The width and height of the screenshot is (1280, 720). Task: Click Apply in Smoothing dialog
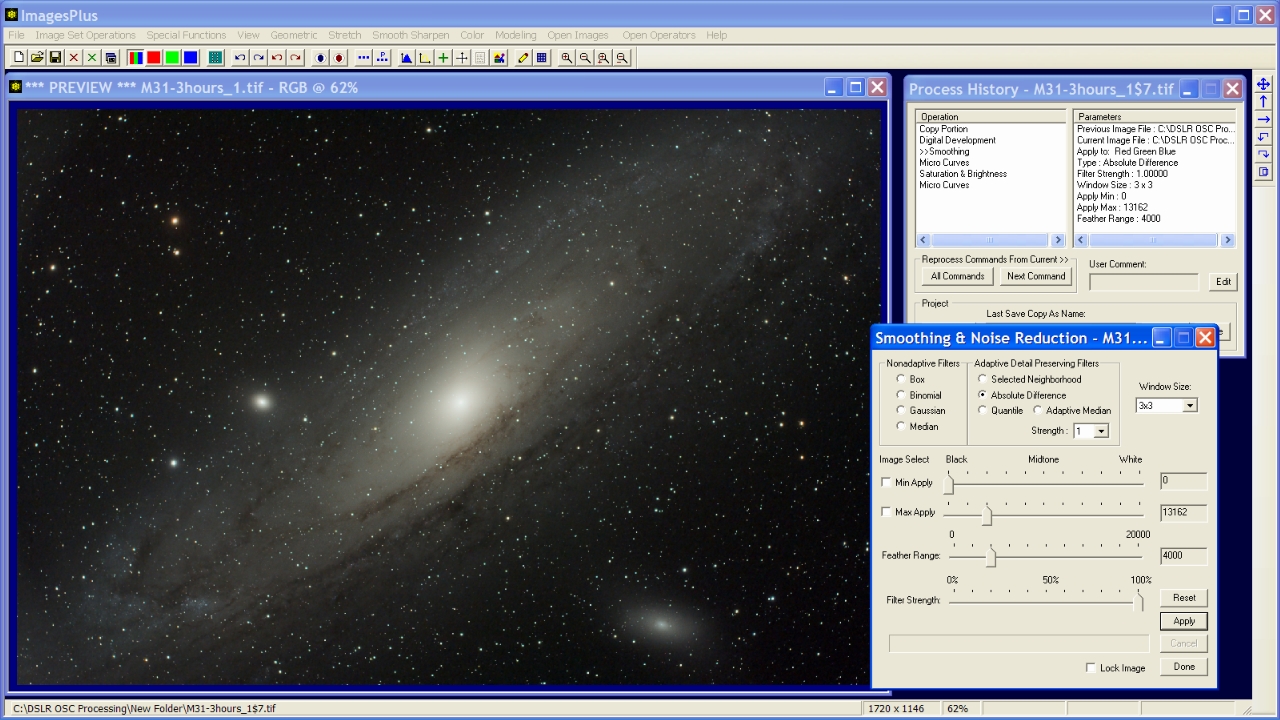pos(1184,621)
